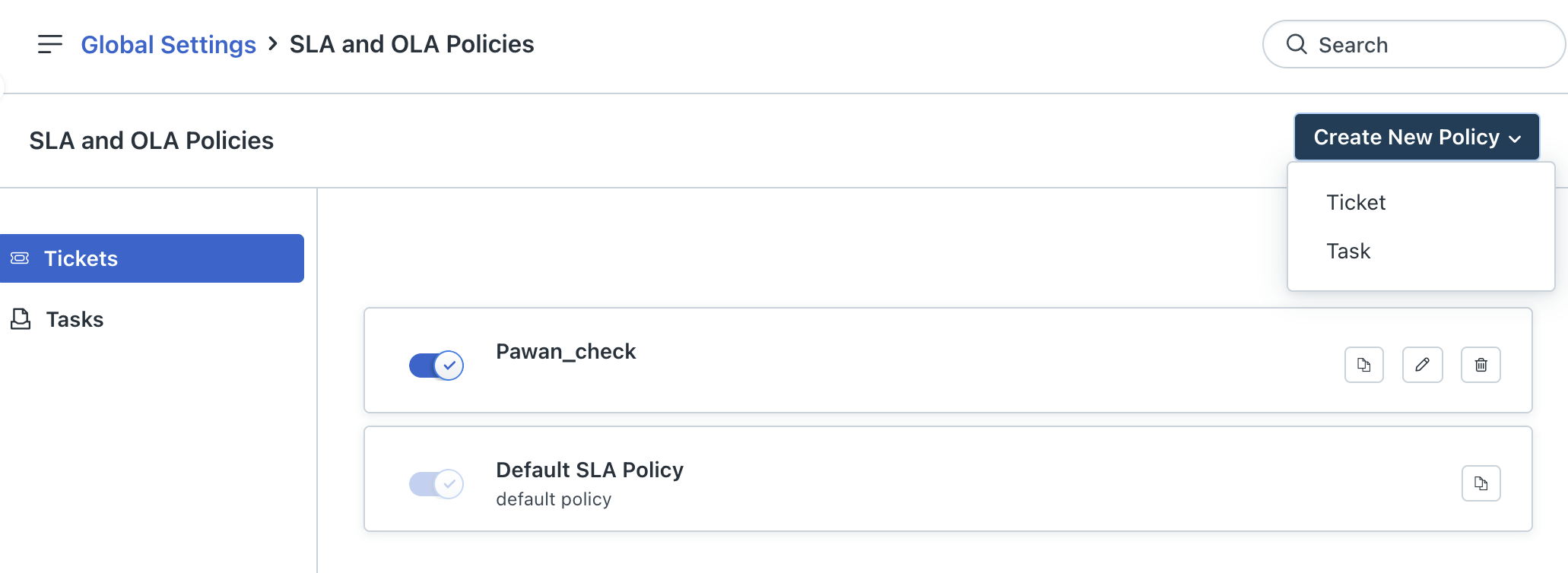
Task: Choose Task from the new policy dropdown
Action: point(1348,251)
